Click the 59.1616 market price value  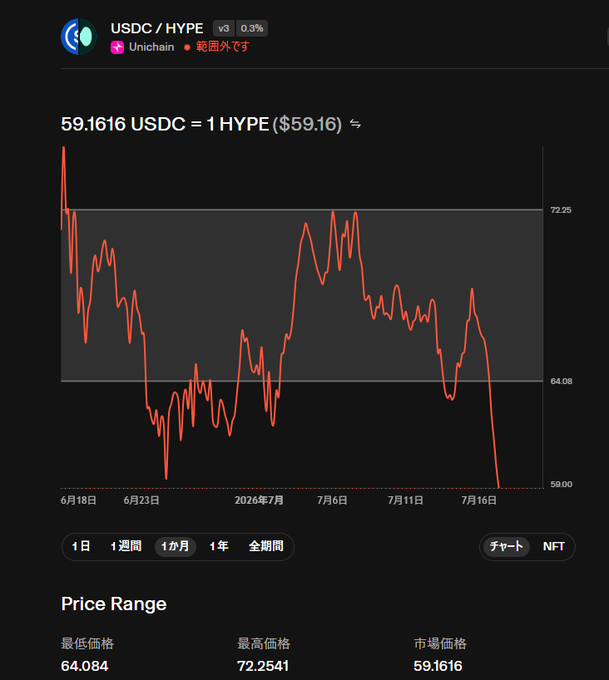point(438,666)
